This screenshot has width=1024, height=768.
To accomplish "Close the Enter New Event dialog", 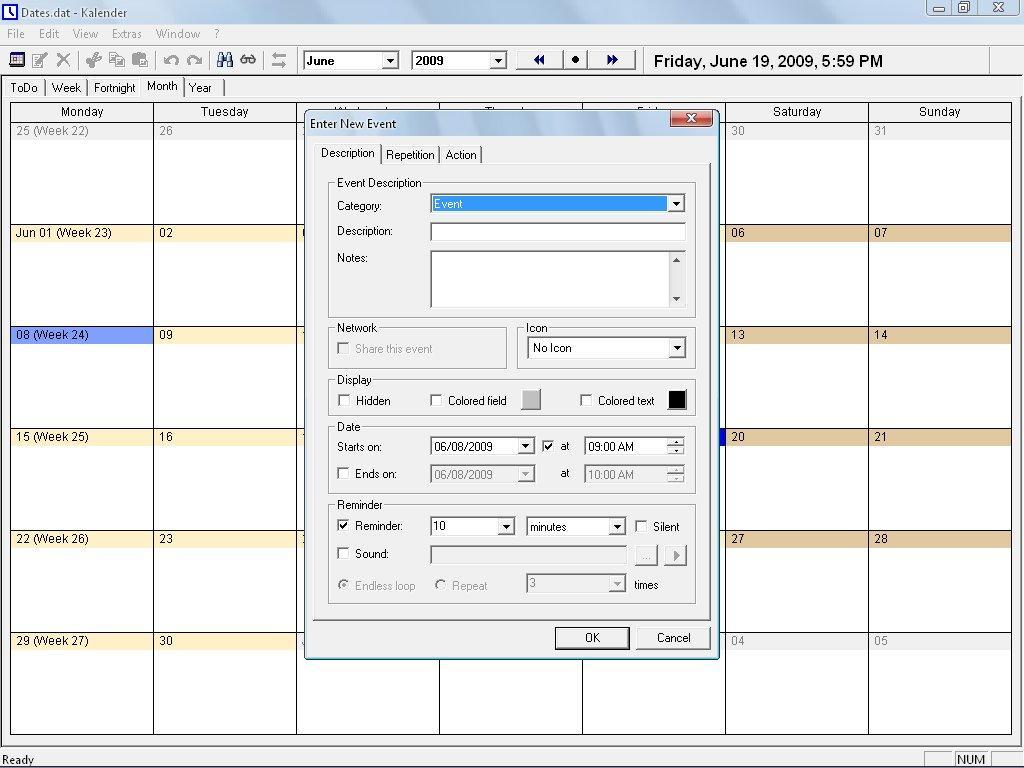I will click(691, 118).
